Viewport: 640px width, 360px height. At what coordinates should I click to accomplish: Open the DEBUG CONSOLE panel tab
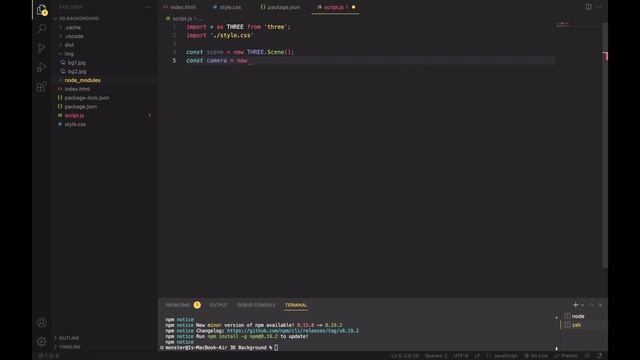256,305
